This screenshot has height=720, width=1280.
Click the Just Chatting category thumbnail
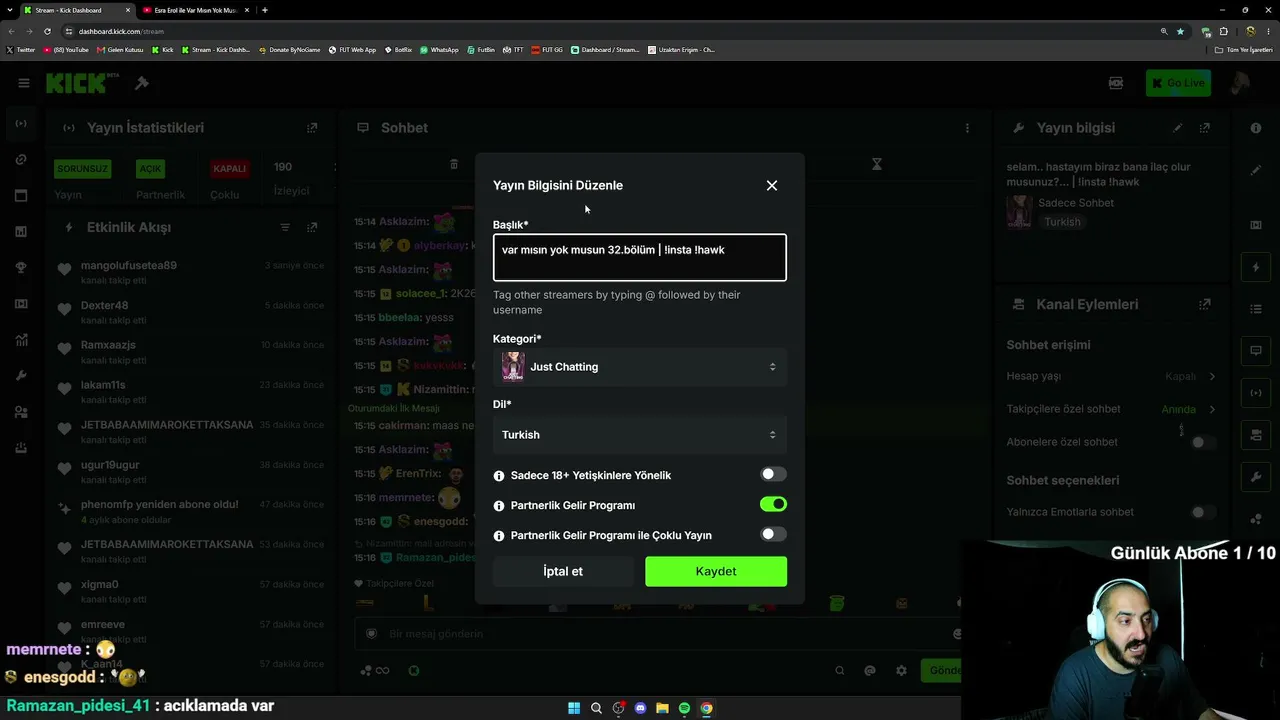[x=513, y=367]
